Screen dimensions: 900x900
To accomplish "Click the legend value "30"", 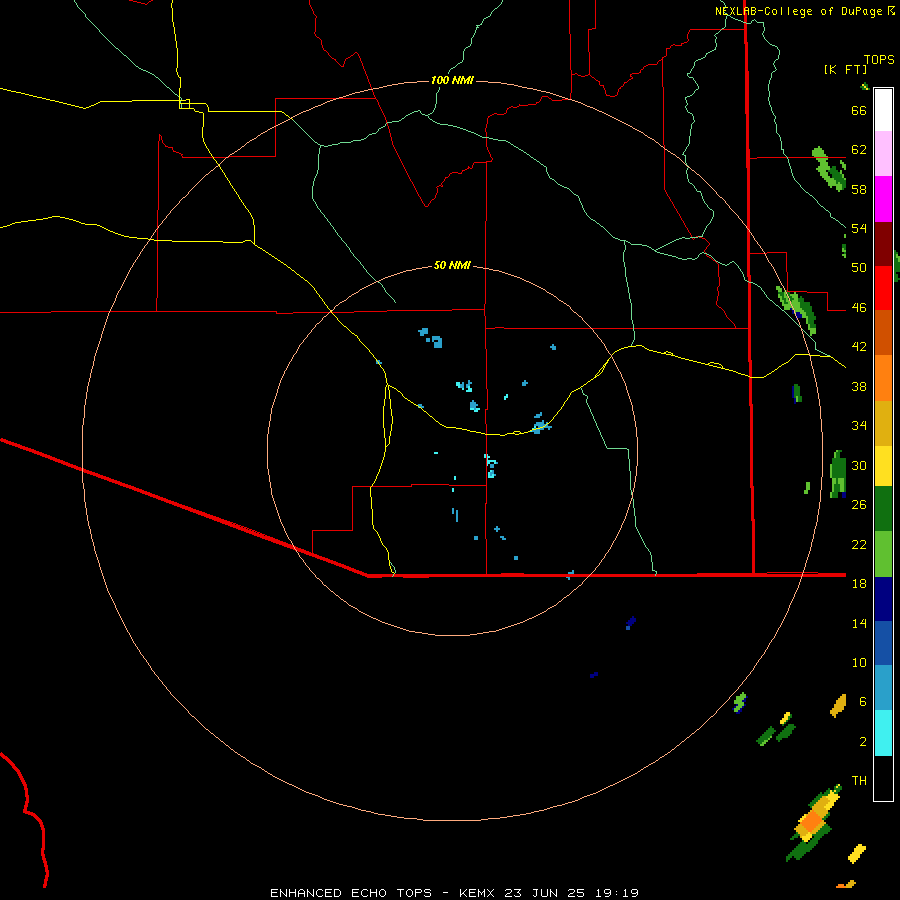I will (859, 465).
